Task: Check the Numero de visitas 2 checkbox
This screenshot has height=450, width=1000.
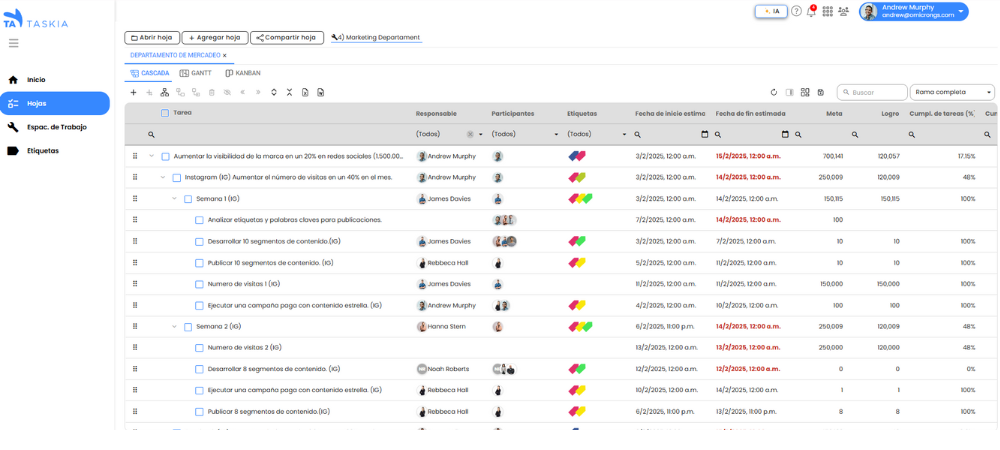Action: tap(199, 348)
